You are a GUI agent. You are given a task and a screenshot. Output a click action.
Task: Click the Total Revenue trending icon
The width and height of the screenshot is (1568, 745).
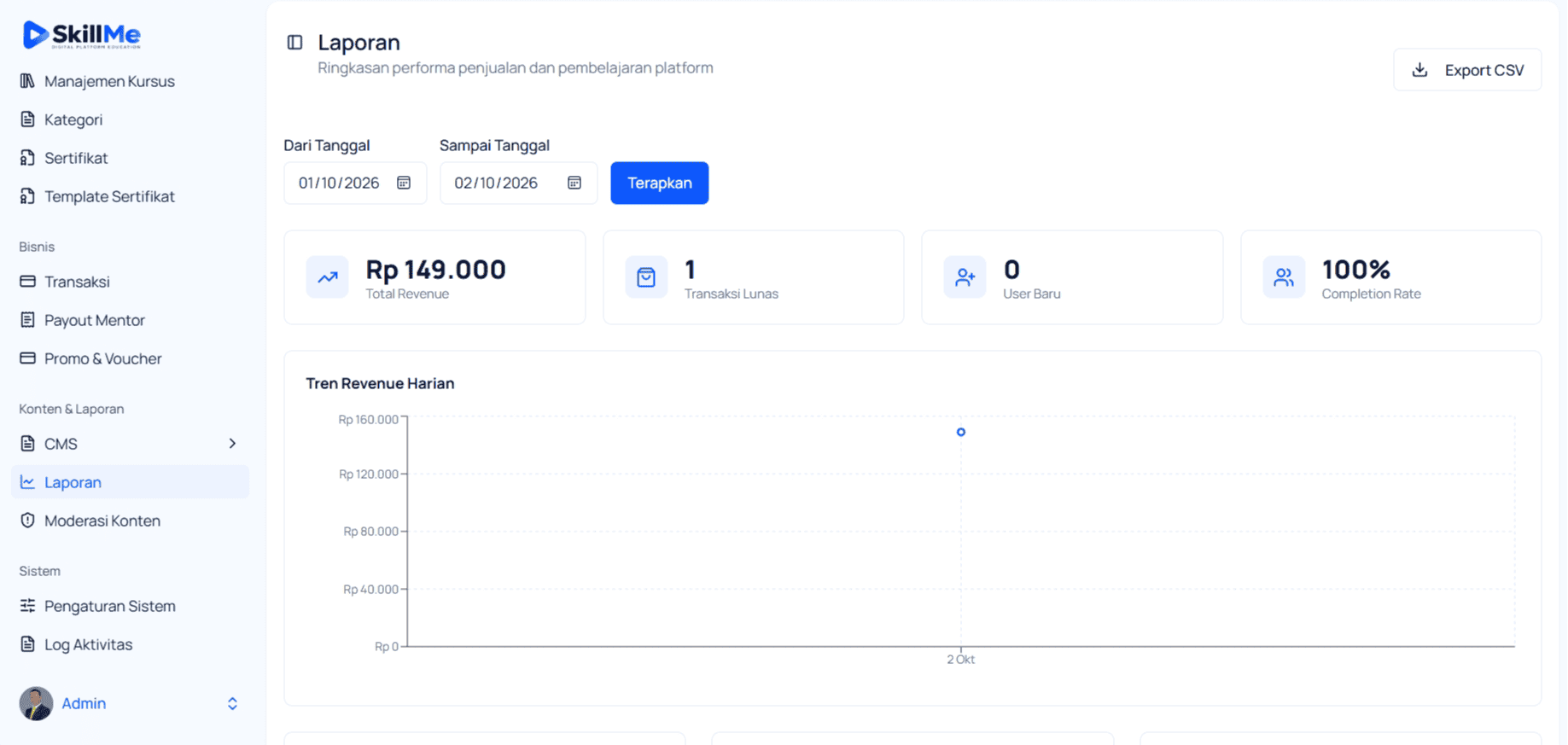(328, 277)
